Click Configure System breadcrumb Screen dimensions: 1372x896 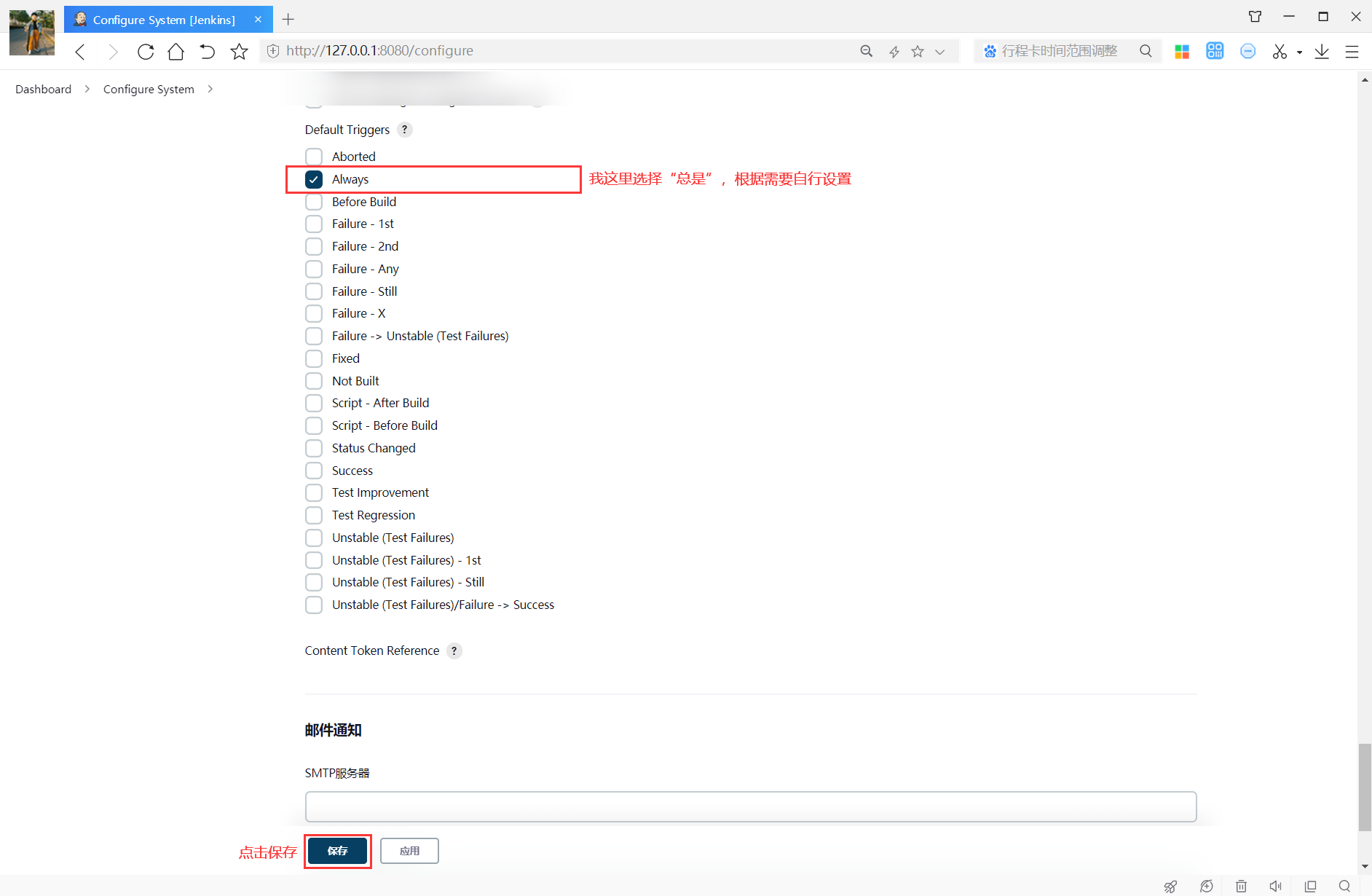149,89
